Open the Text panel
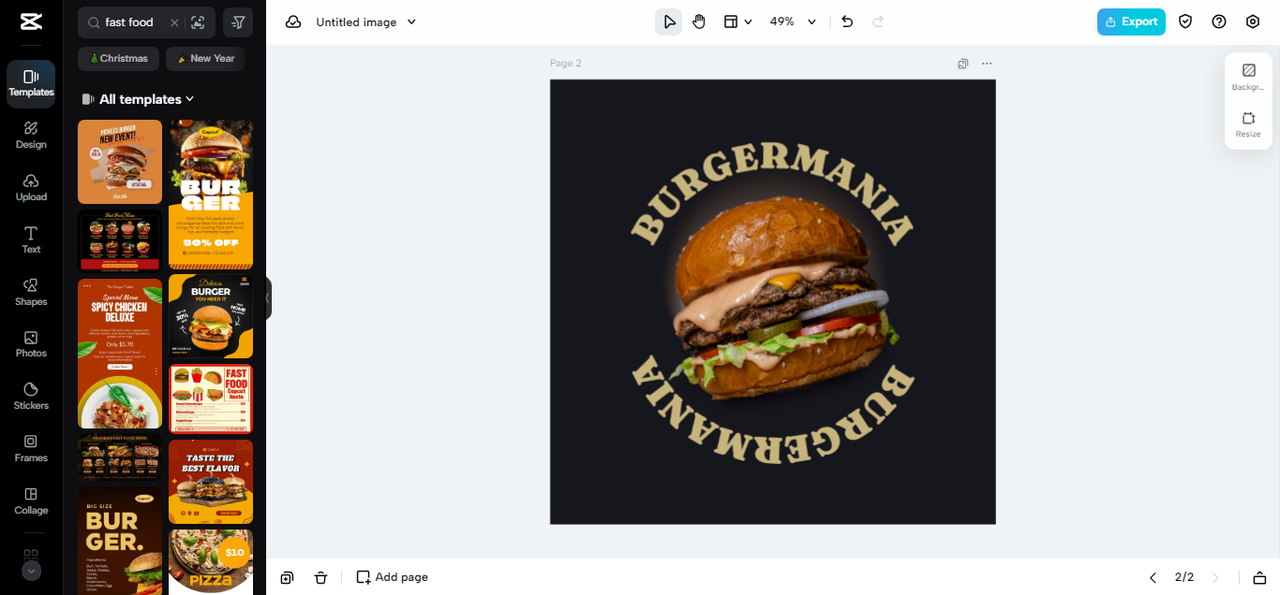The image size is (1280, 595). 31,240
